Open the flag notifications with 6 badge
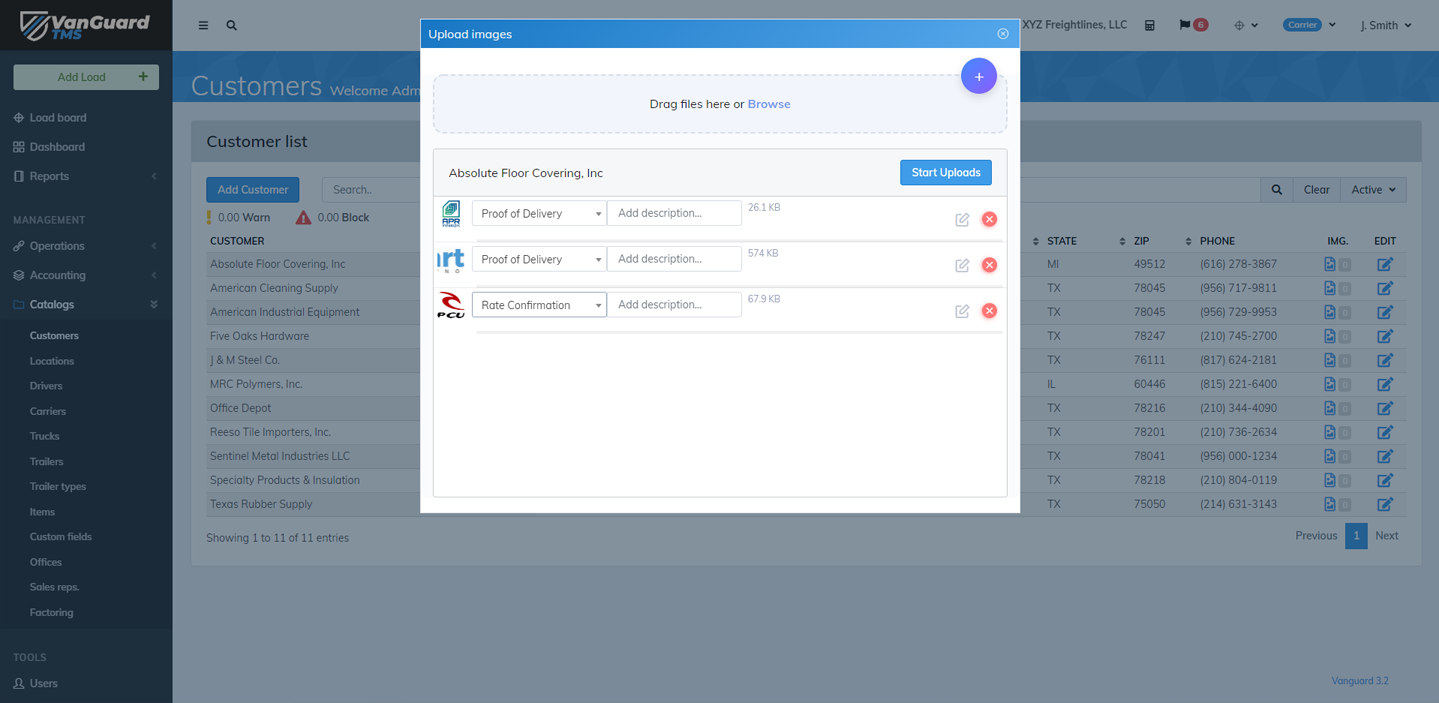 point(1192,25)
